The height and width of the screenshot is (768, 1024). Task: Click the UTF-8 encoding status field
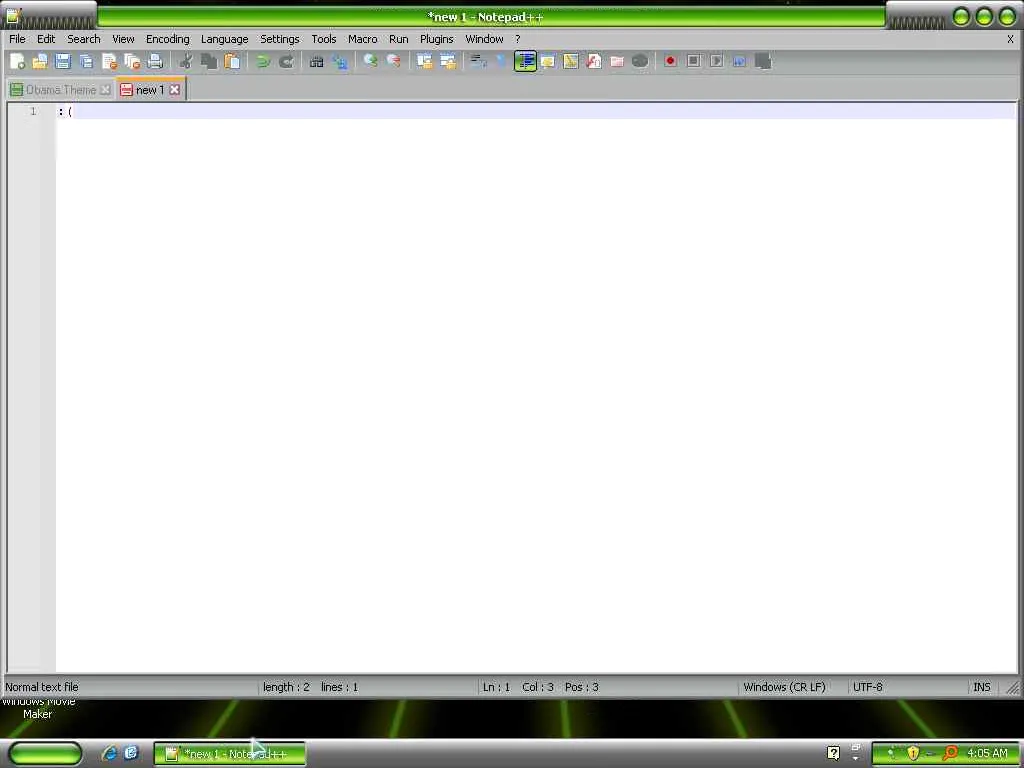(867, 687)
